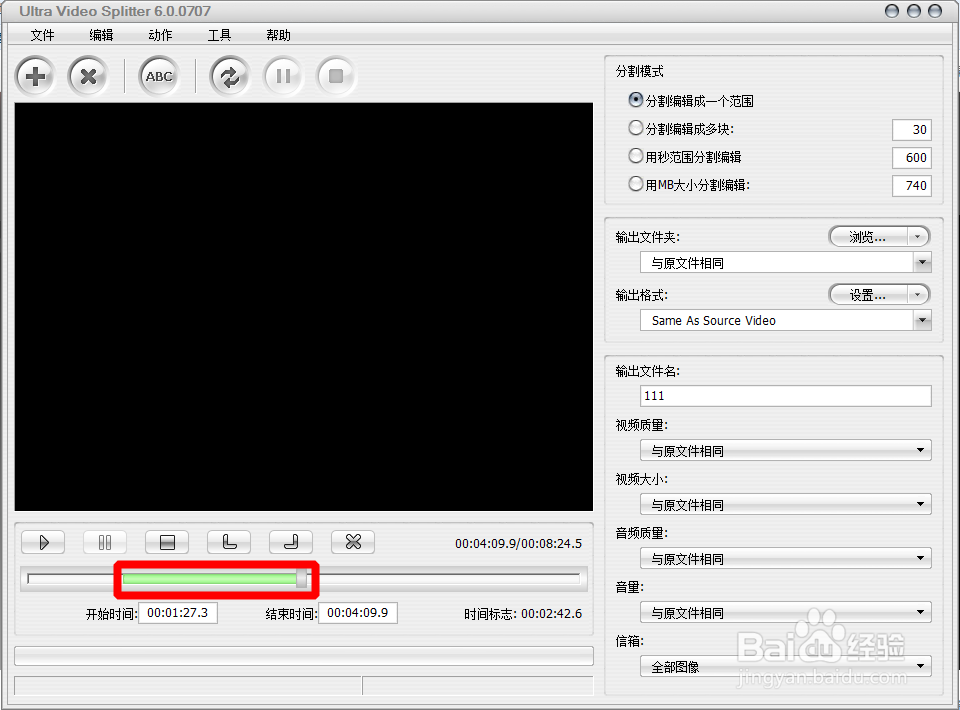Close the Ultra Video Splitter window

(x=935, y=11)
